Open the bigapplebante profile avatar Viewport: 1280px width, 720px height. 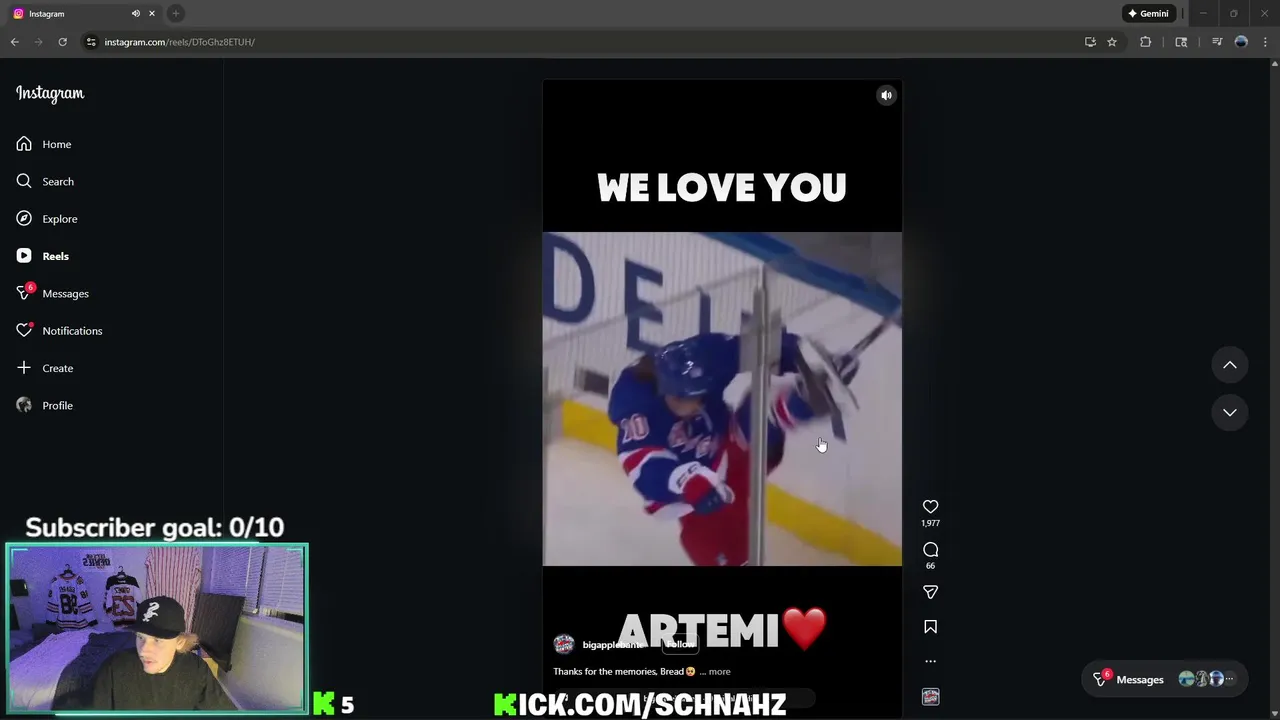tap(564, 644)
